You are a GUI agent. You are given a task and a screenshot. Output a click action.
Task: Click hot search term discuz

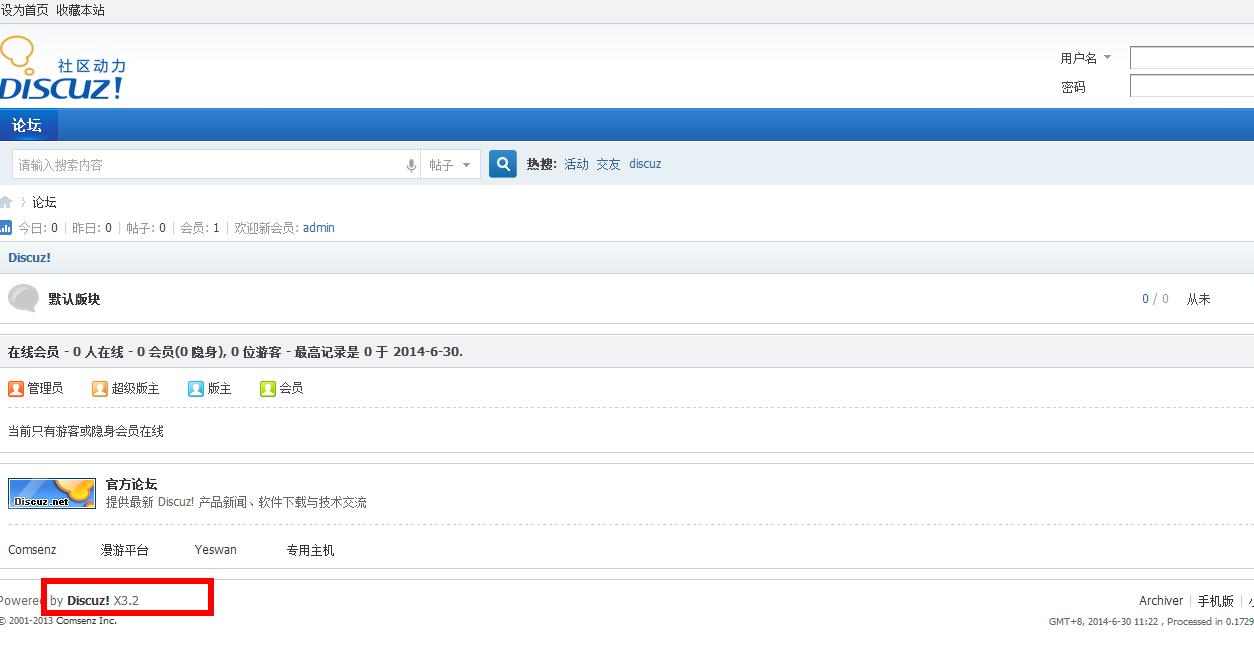(645, 164)
